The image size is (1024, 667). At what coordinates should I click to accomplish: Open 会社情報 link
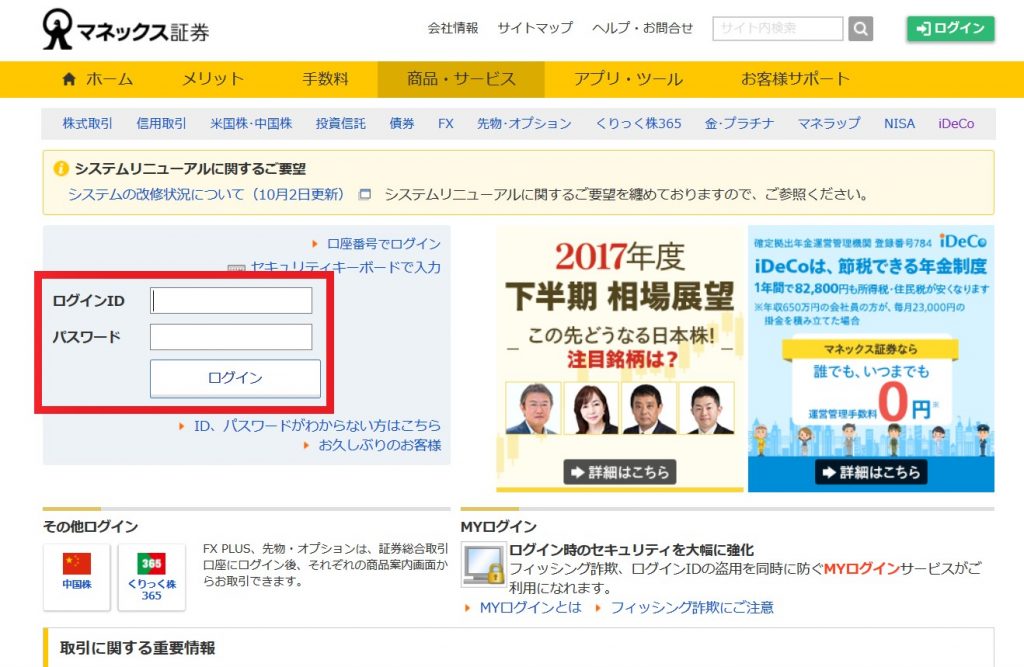click(x=453, y=28)
